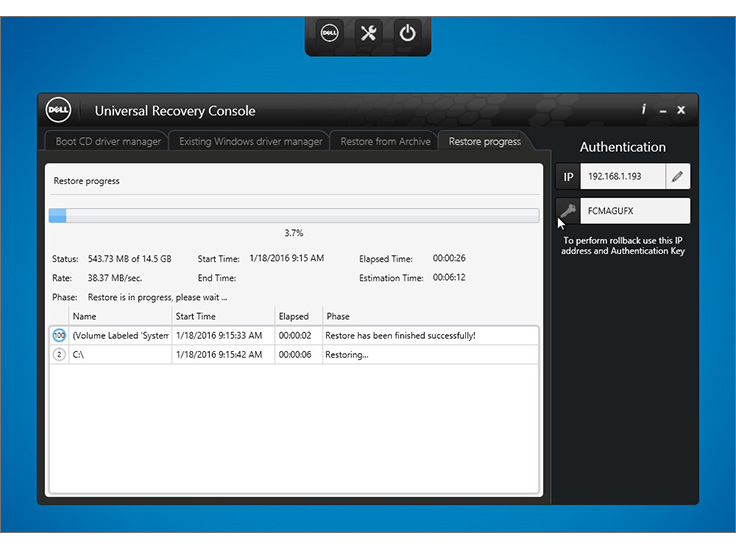Click the authentication key icon
Screen dimensions: 736x550
(x=568, y=211)
